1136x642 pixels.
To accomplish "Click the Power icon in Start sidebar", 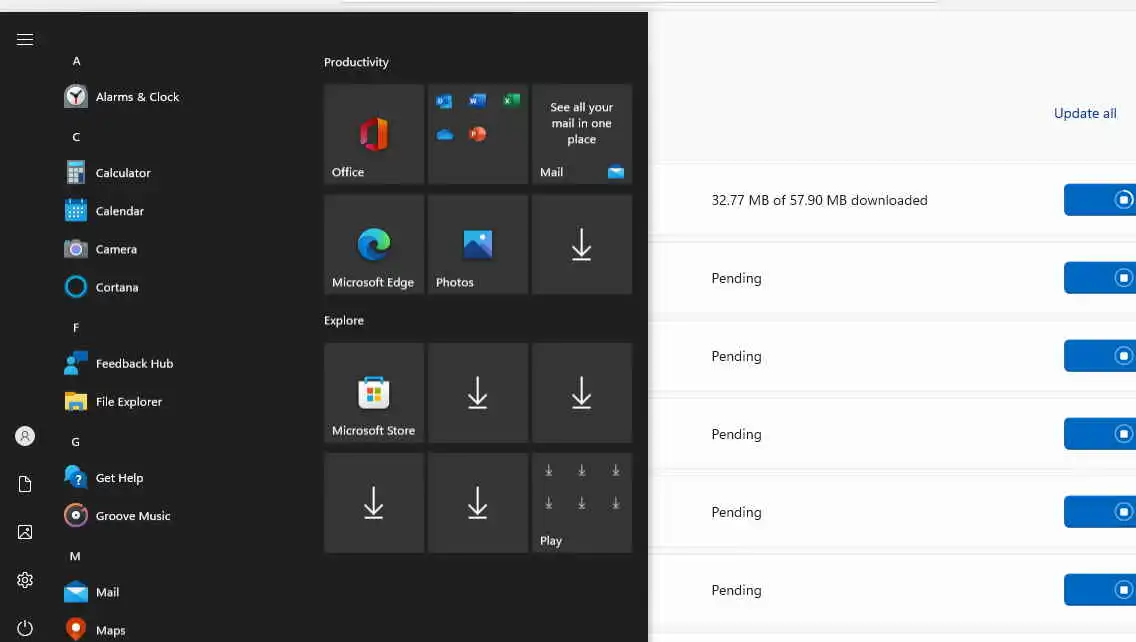I will (25, 628).
